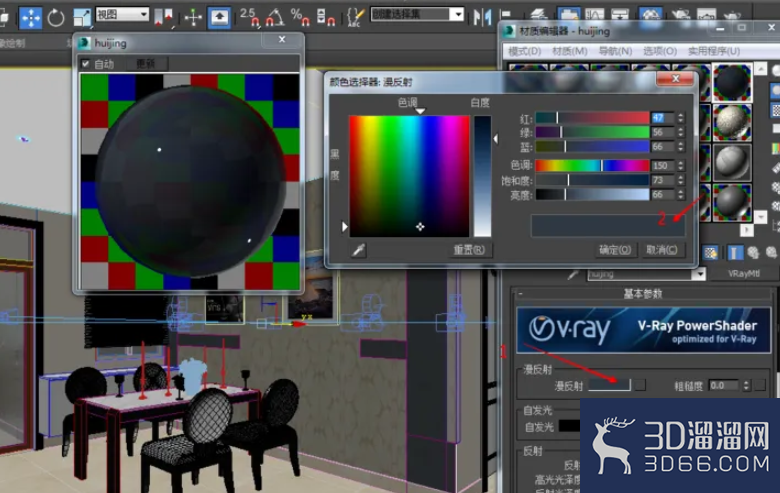Screen dimensions: 780x493
Task: Click the diffuse map button next to 漫反射 swatch
Action: tap(641, 385)
